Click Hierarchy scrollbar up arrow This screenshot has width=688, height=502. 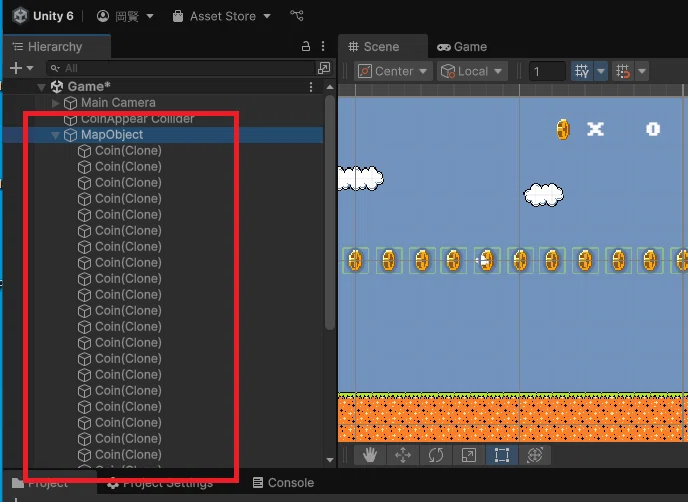pyautogui.click(x=330, y=87)
